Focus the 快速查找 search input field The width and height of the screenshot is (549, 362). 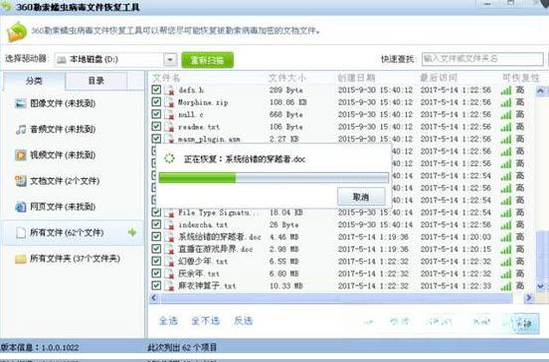482,59
